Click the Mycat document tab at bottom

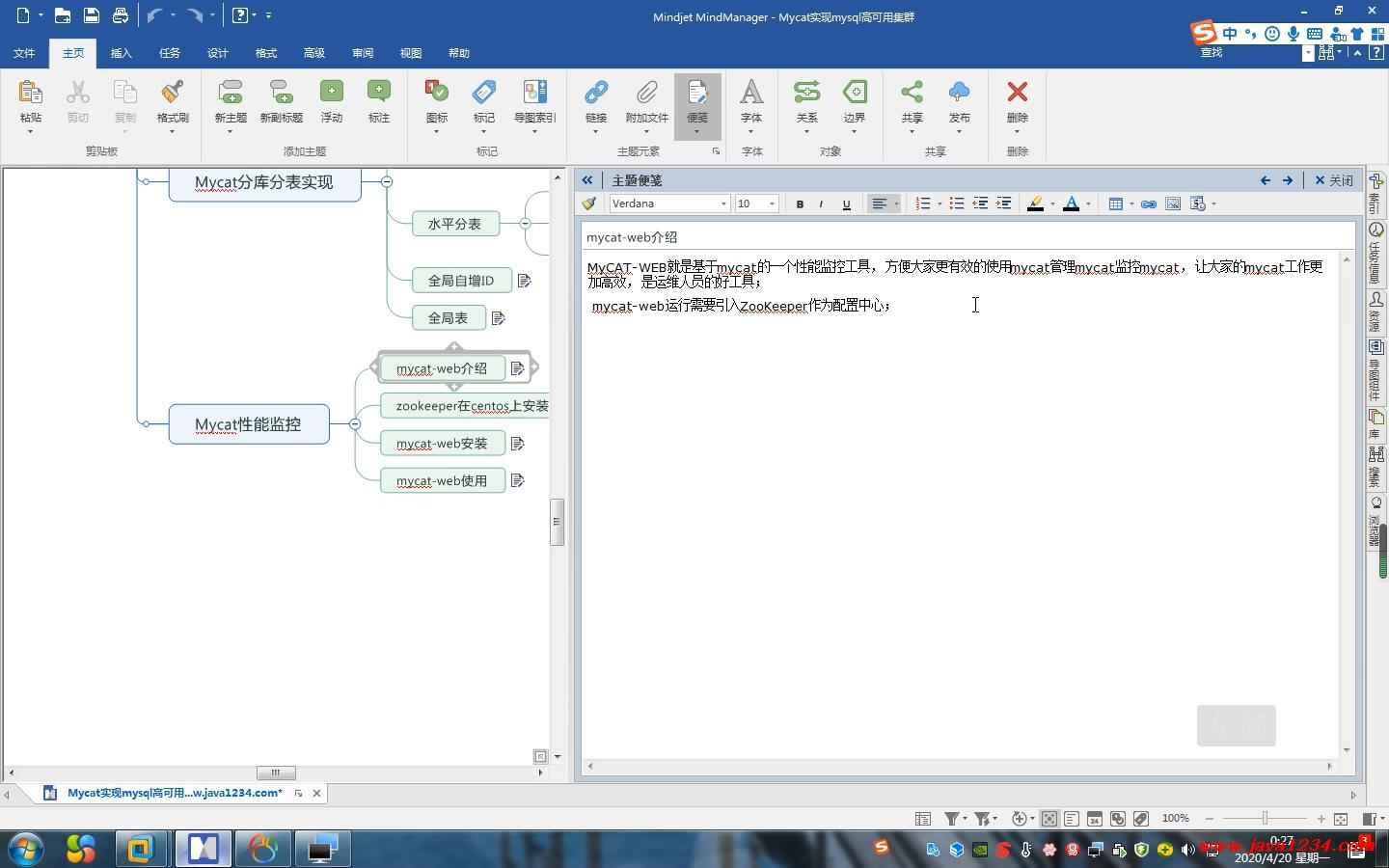pos(174,793)
